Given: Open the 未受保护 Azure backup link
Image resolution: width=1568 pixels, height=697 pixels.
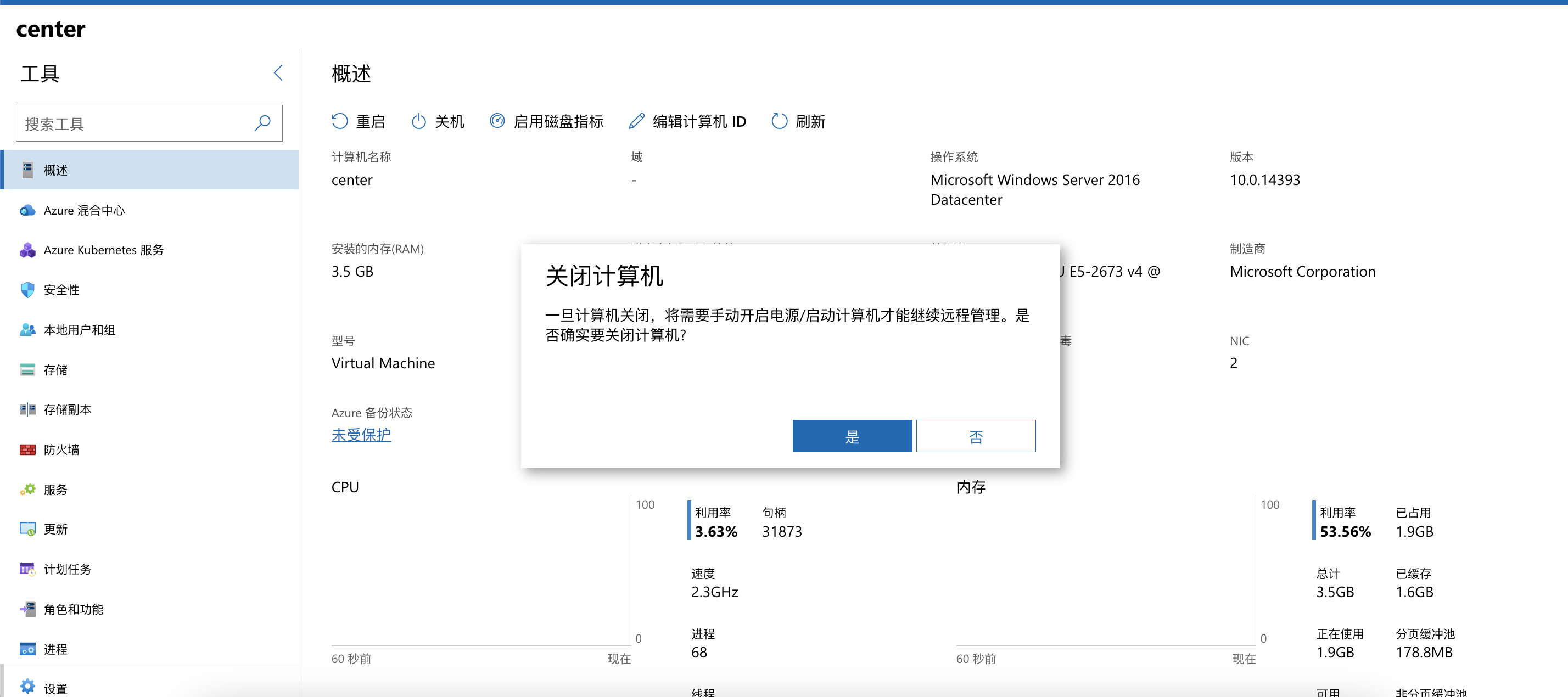Looking at the screenshot, I should tap(361, 435).
